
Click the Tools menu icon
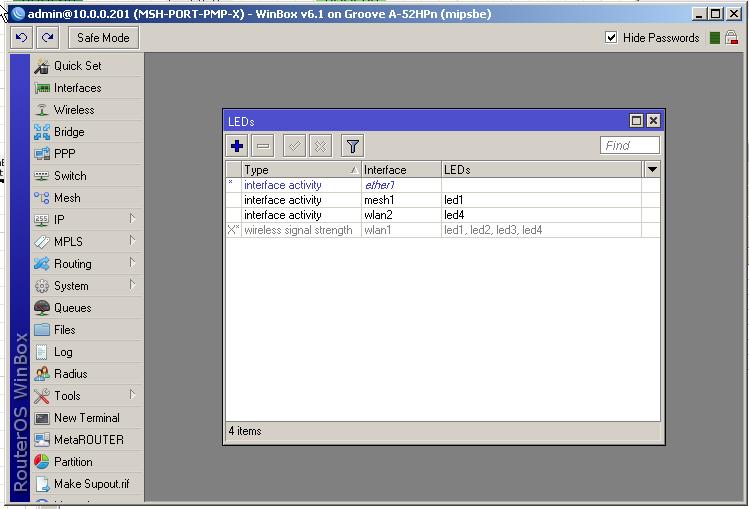click(x=42, y=396)
